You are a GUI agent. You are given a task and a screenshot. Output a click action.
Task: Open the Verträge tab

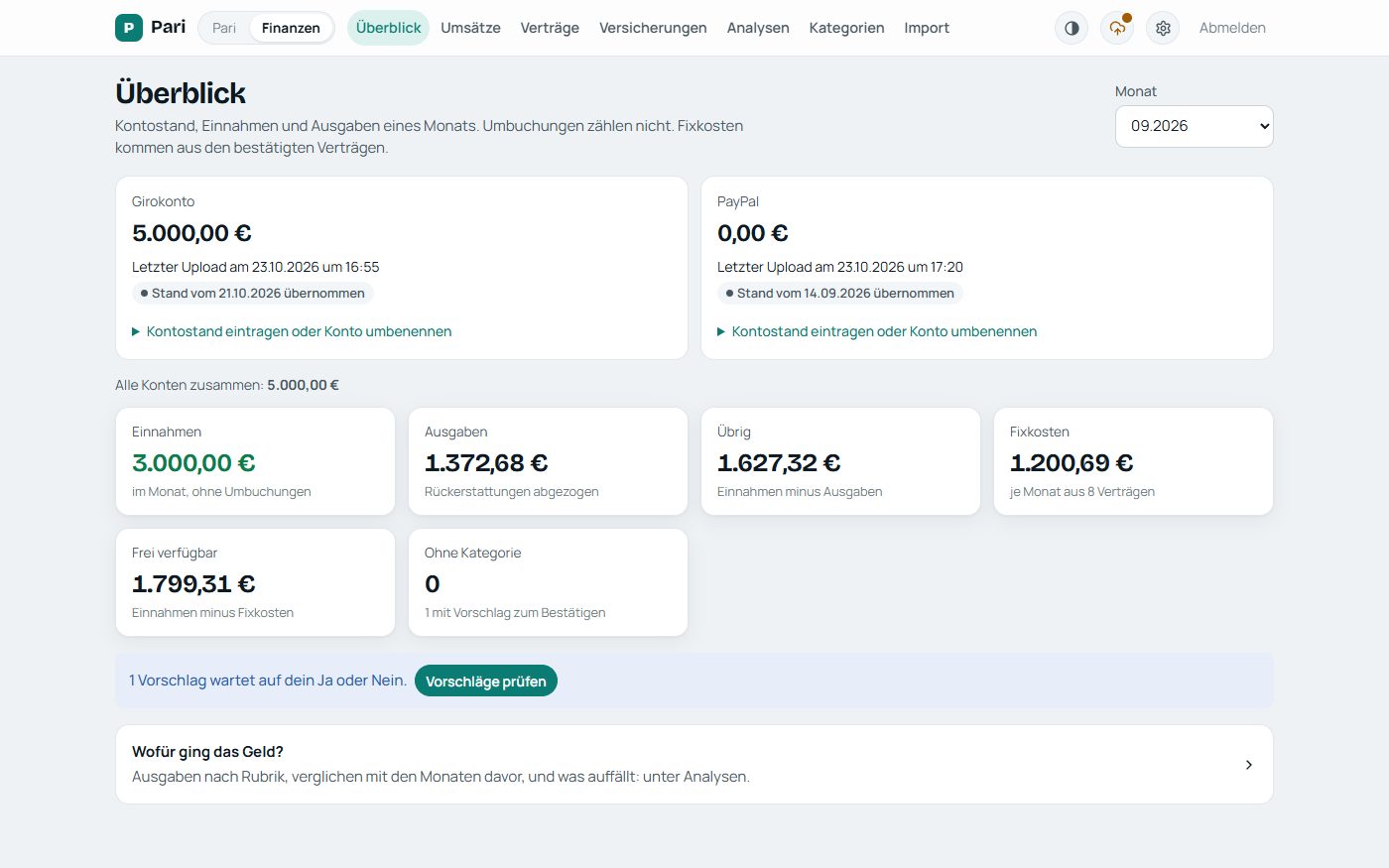(550, 28)
